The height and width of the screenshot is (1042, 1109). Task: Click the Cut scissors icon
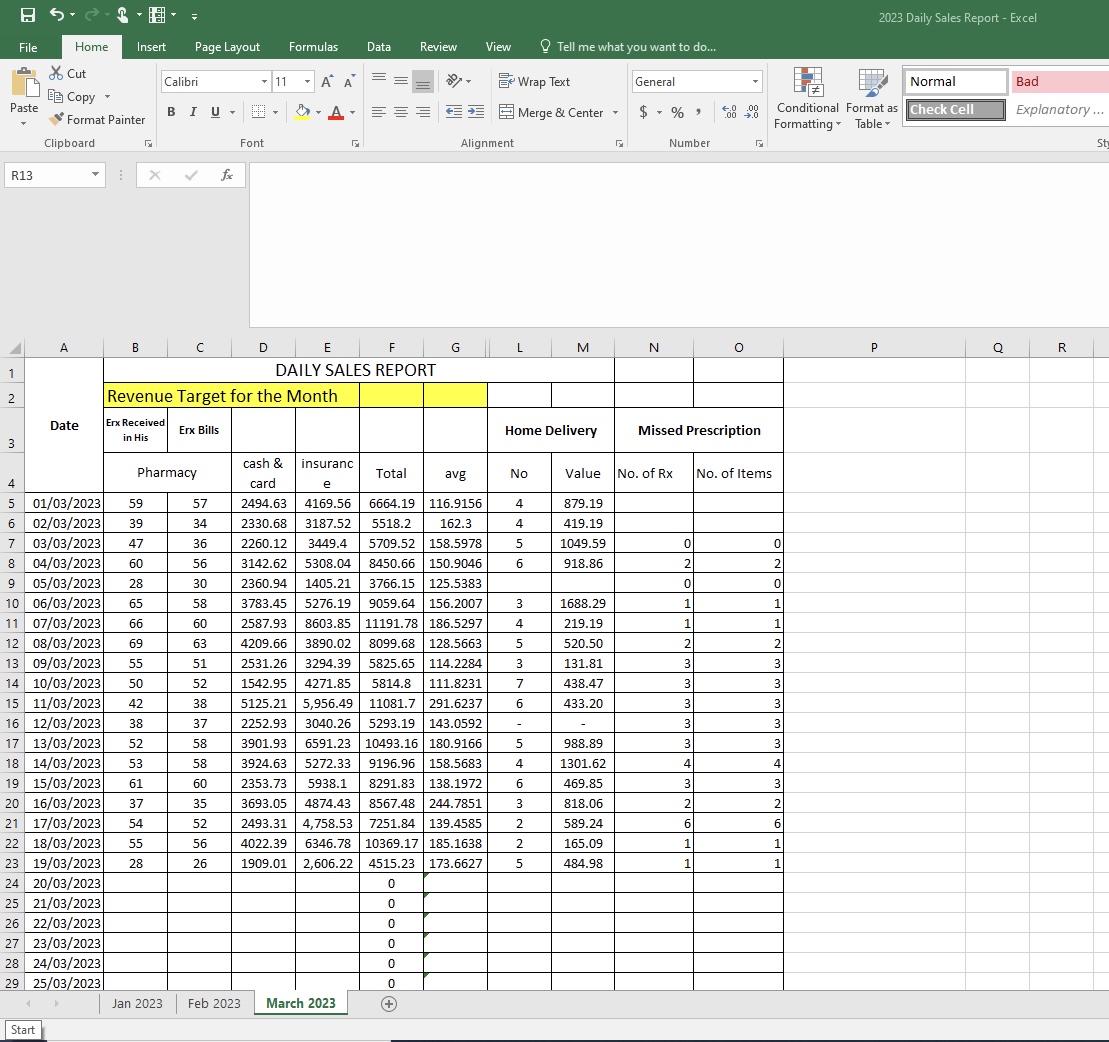(x=56, y=73)
